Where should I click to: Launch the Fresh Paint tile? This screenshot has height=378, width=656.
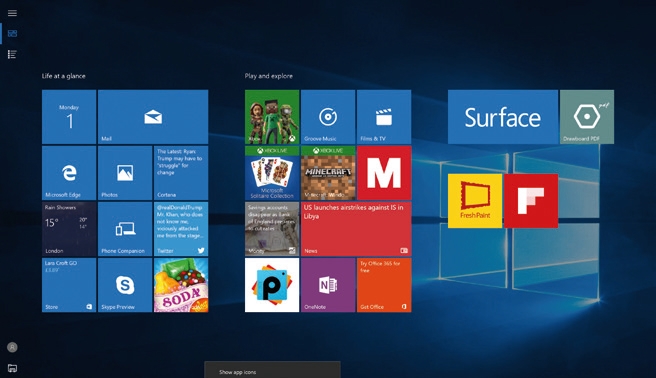pos(475,201)
